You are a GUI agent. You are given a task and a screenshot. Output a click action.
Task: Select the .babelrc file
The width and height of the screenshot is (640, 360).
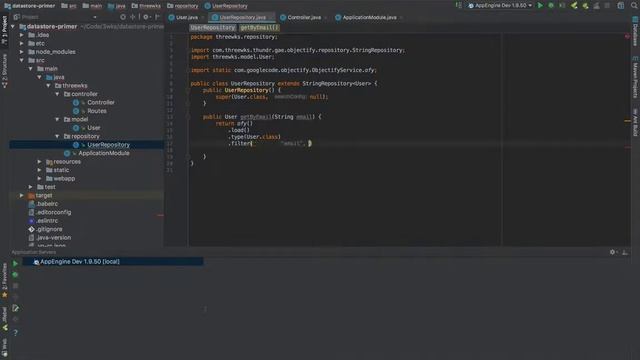click(47, 204)
